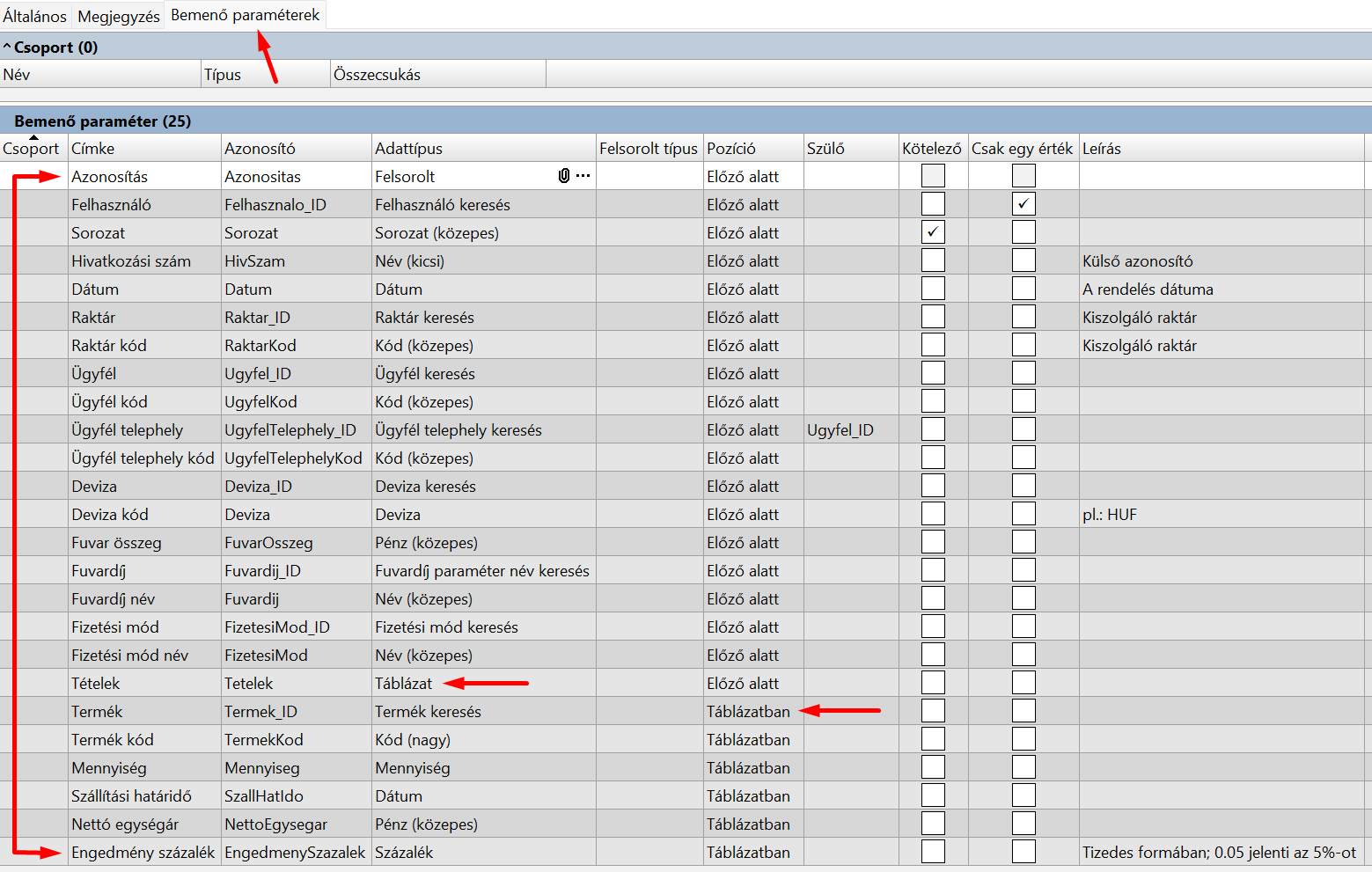Click the NettoEgysegar identifier cell
The width and height of the screenshot is (1372, 872).
[297, 824]
